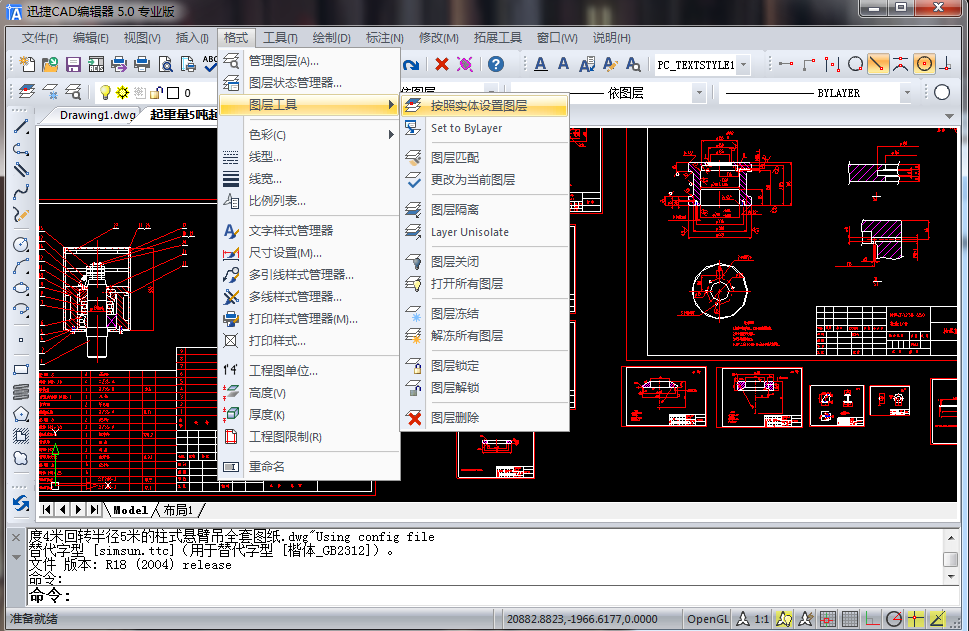
Task: Click the redo arrow icon
Action: tap(411, 64)
